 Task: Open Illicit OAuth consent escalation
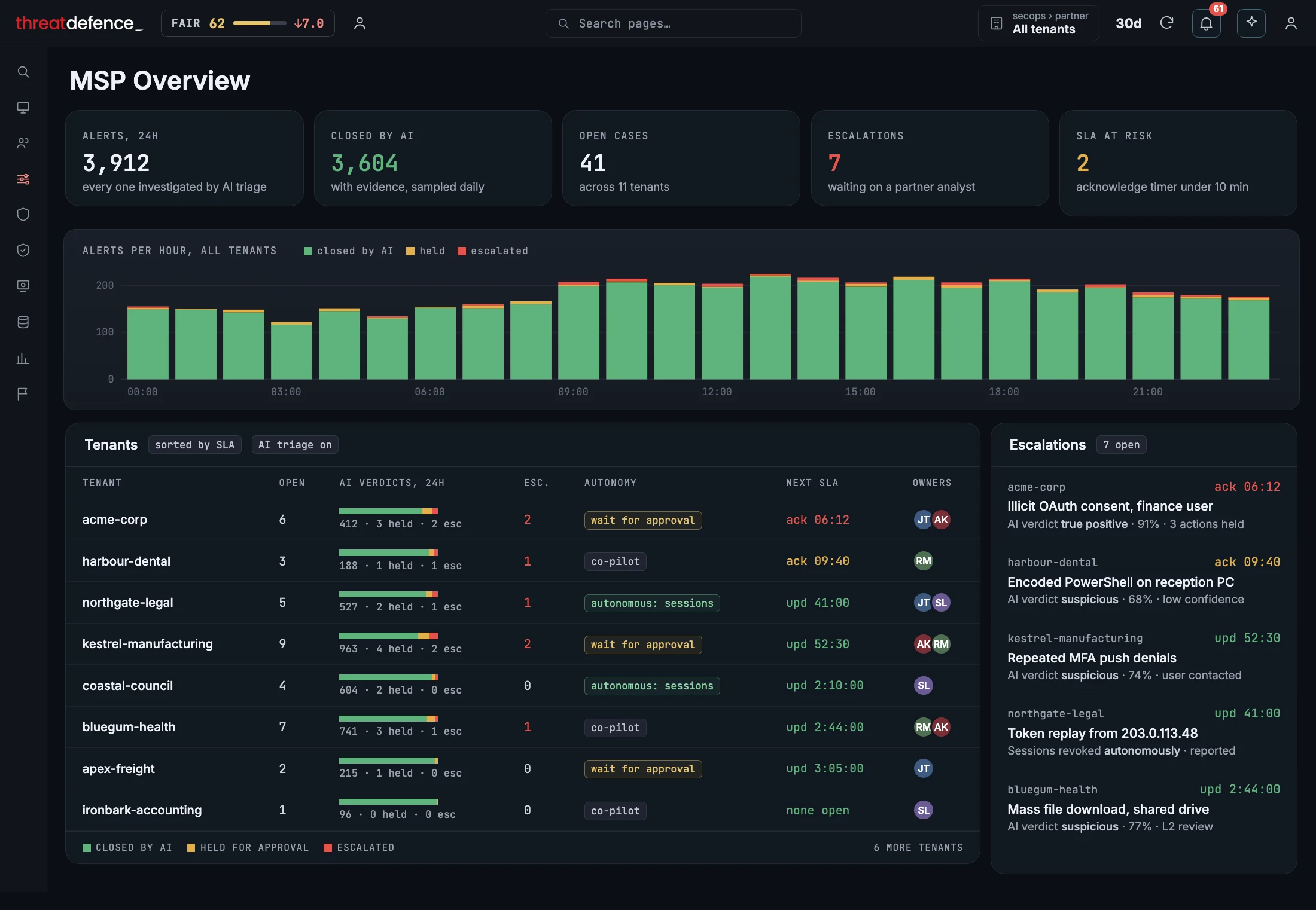point(1144,505)
